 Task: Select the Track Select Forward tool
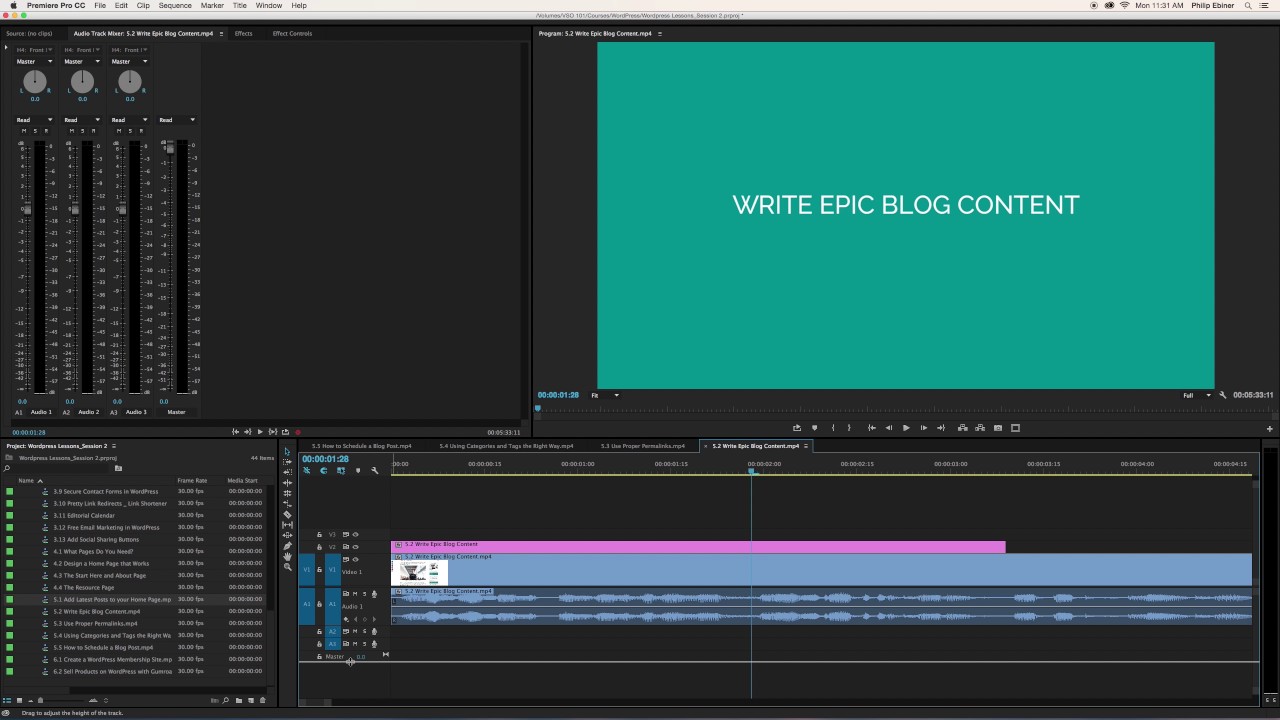(x=287, y=462)
